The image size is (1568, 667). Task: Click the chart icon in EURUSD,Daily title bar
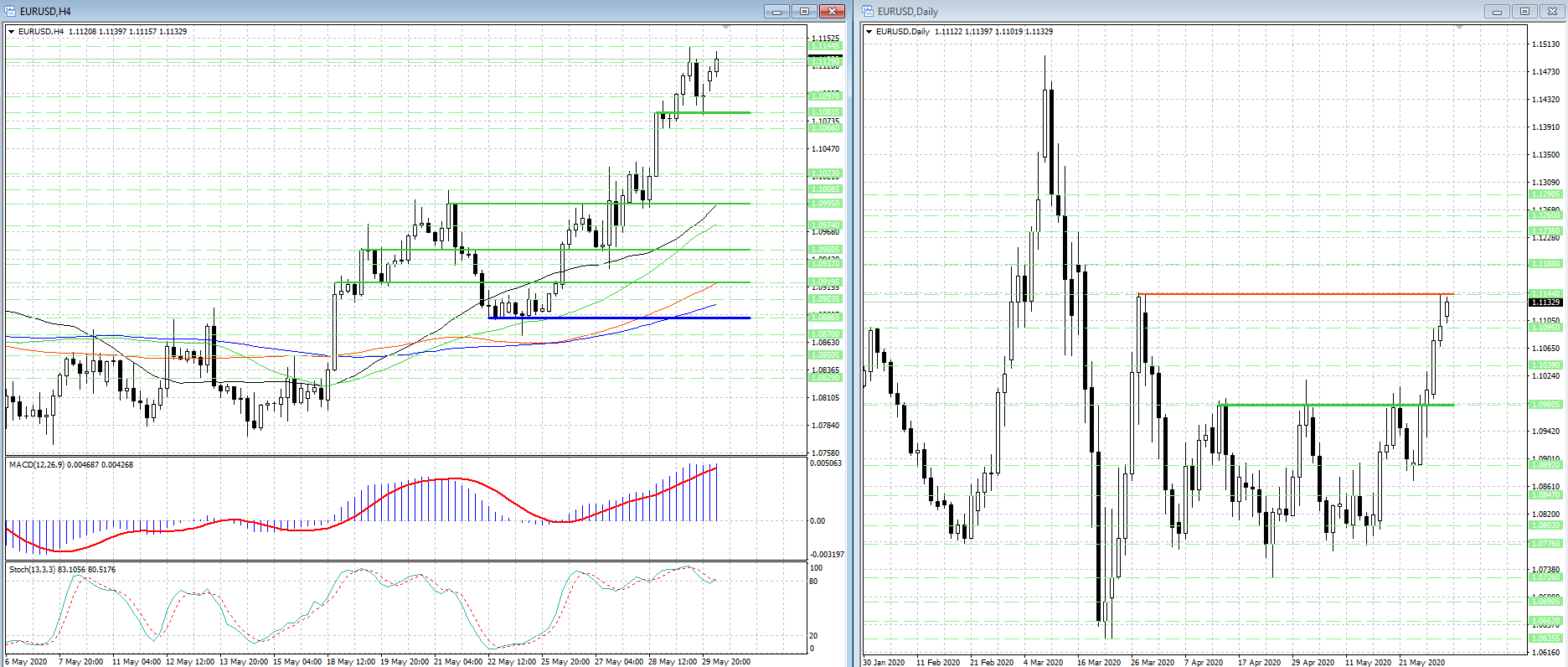869,11
